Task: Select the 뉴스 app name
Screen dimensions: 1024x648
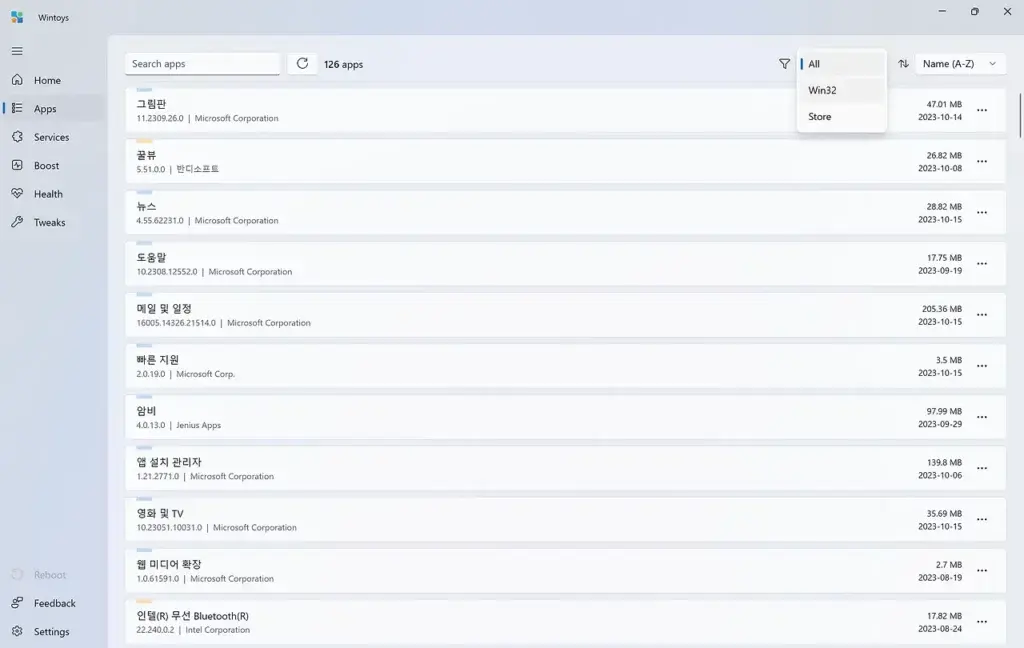Action: pos(146,206)
